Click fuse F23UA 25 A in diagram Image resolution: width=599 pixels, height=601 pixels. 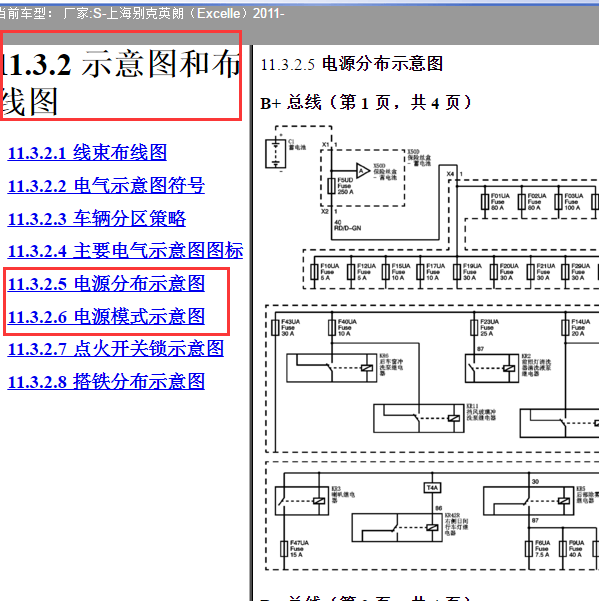[x=474, y=328]
